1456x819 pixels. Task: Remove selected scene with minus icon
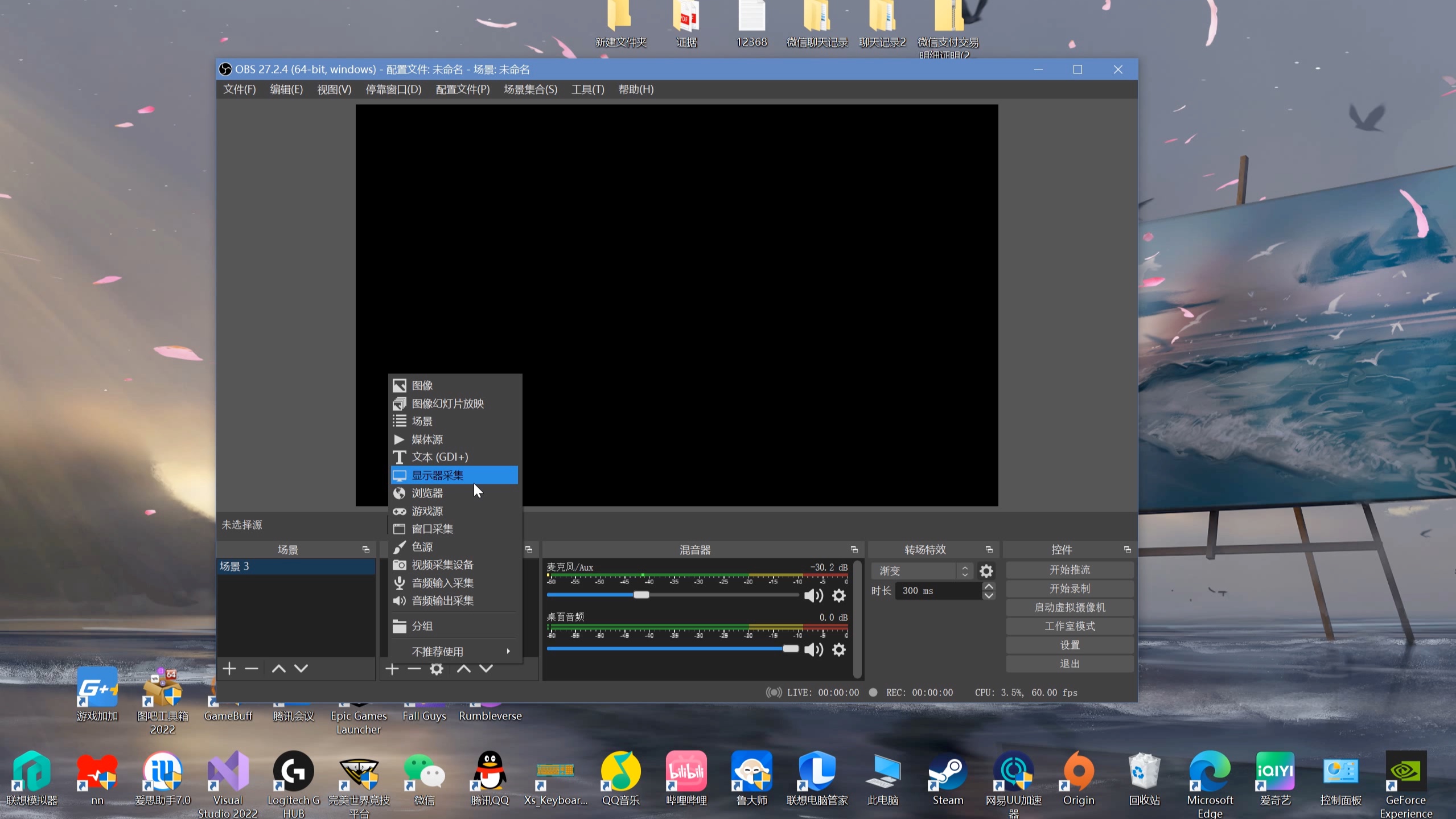coord(252,668)
